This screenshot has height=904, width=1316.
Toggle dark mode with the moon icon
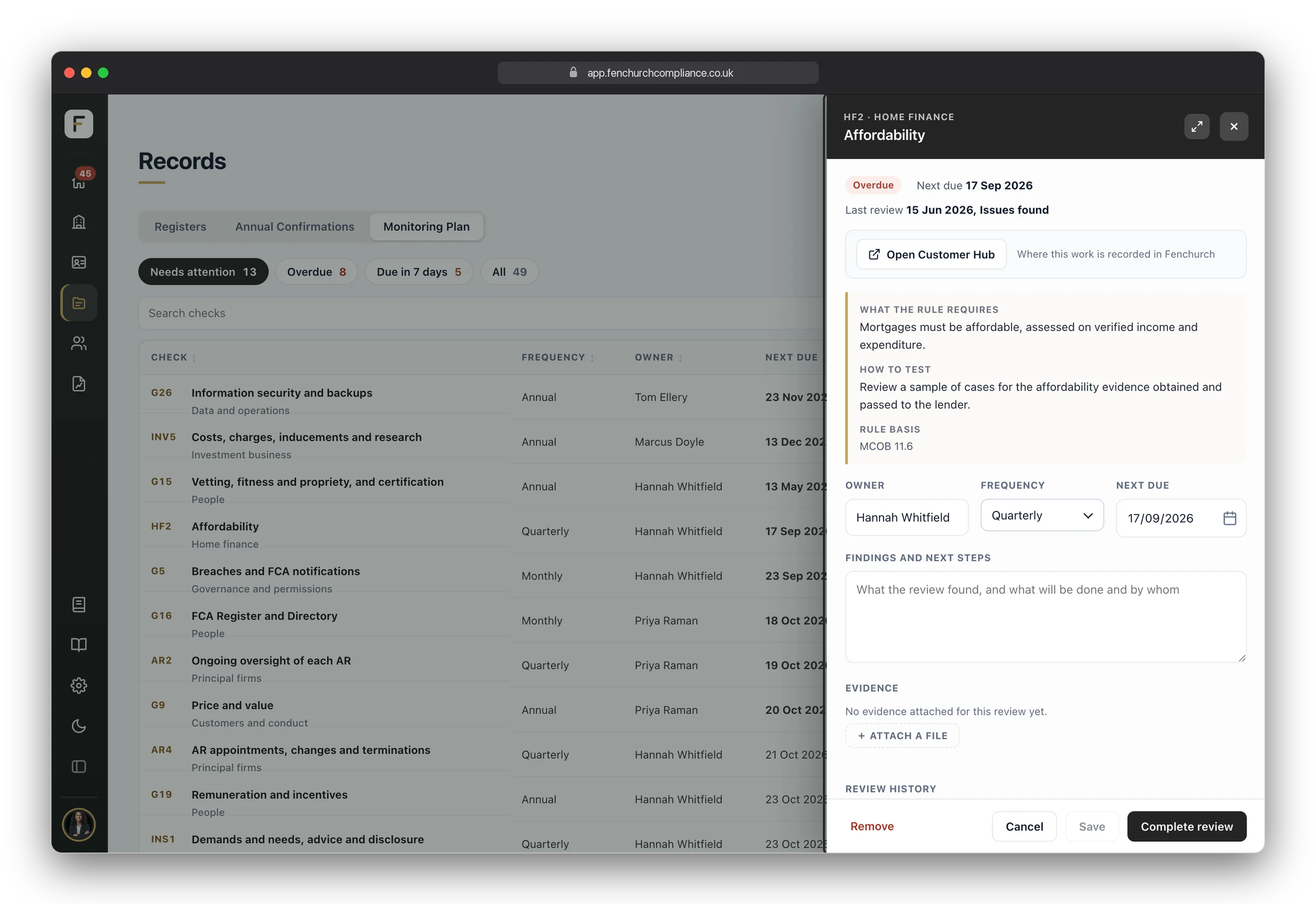[79, 726]
